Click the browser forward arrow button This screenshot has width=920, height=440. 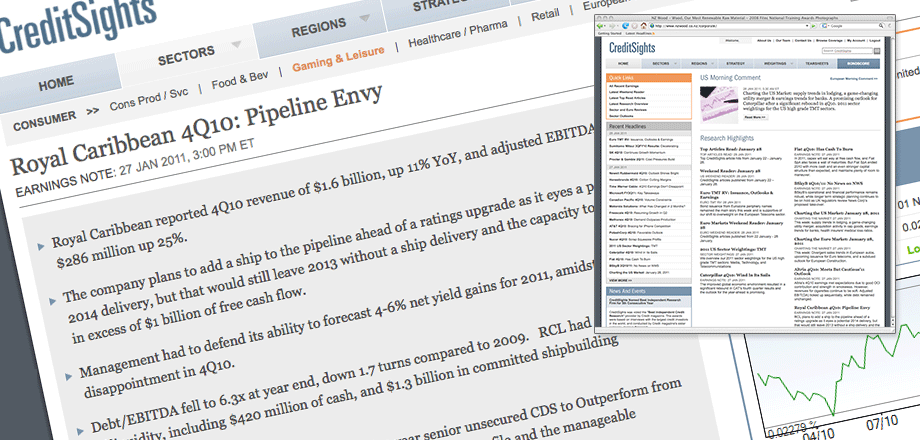(x=611, y=26)
